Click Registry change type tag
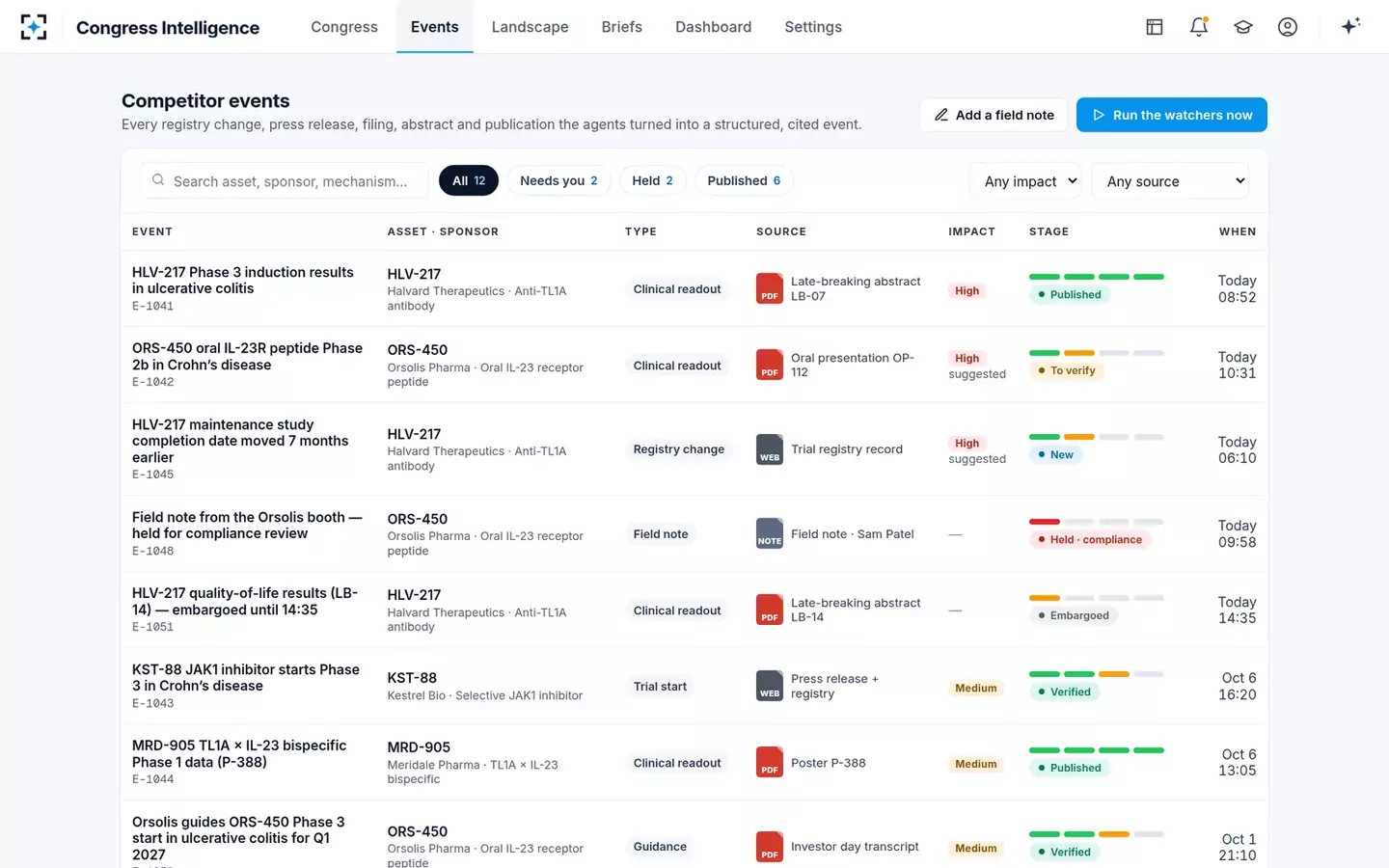 [x=679, y=449]
